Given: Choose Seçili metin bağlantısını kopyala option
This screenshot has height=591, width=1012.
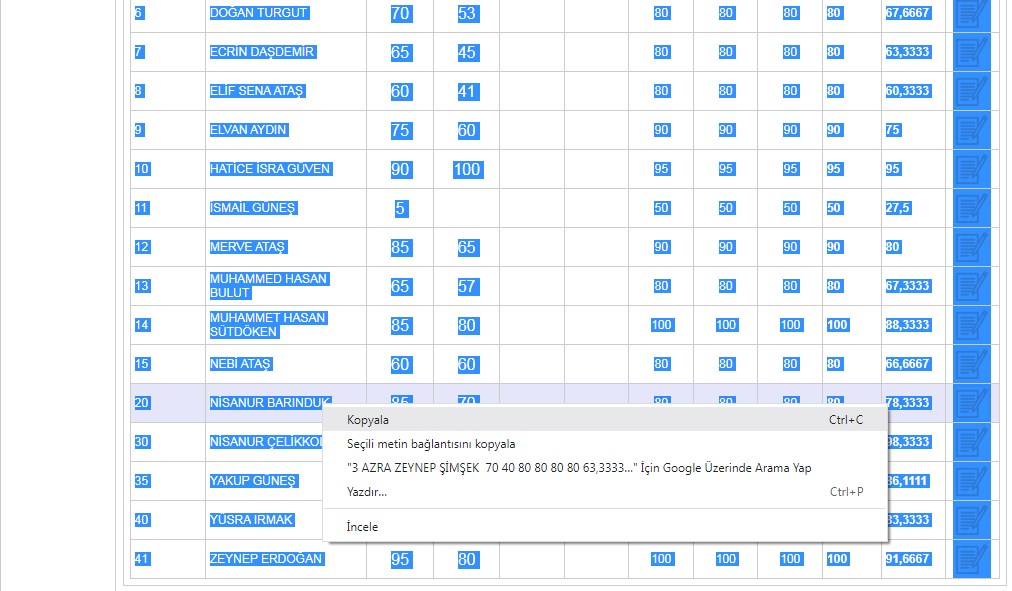Looking at the screenshot, I should pyautogui.click(x=431, y=444).
